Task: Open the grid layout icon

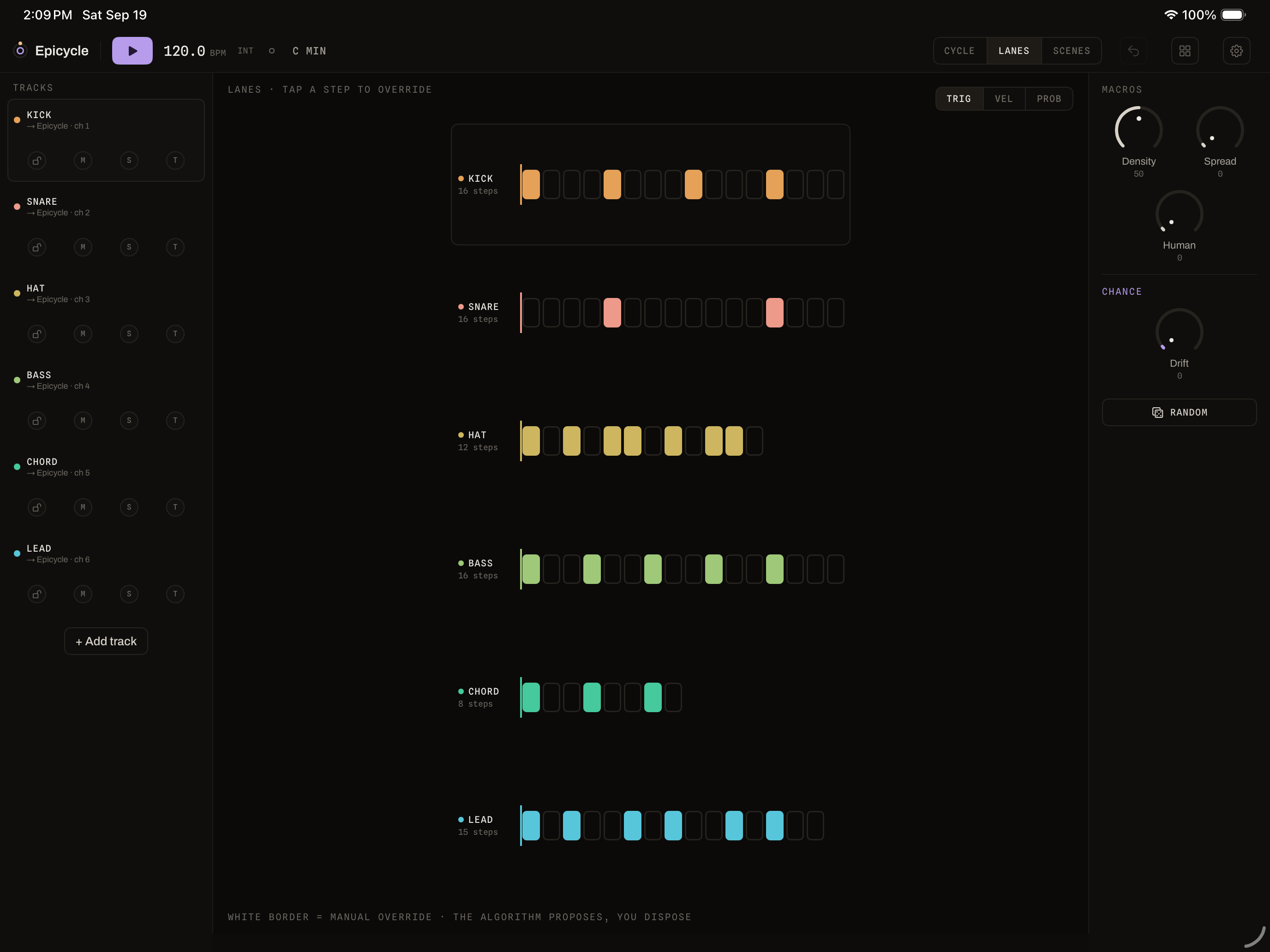Action: pos(1185,50)
